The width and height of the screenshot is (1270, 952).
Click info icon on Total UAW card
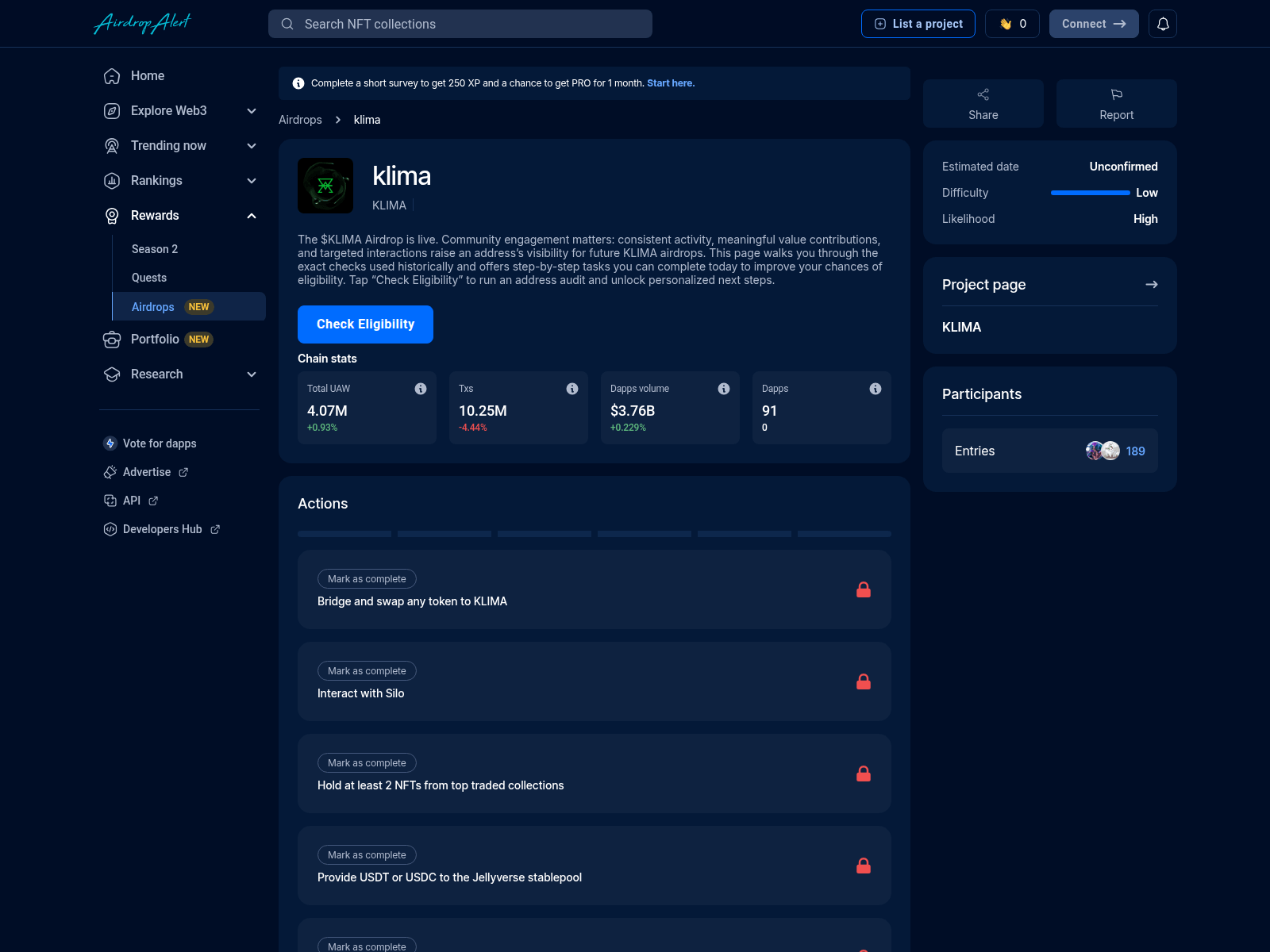click(421, 389)
